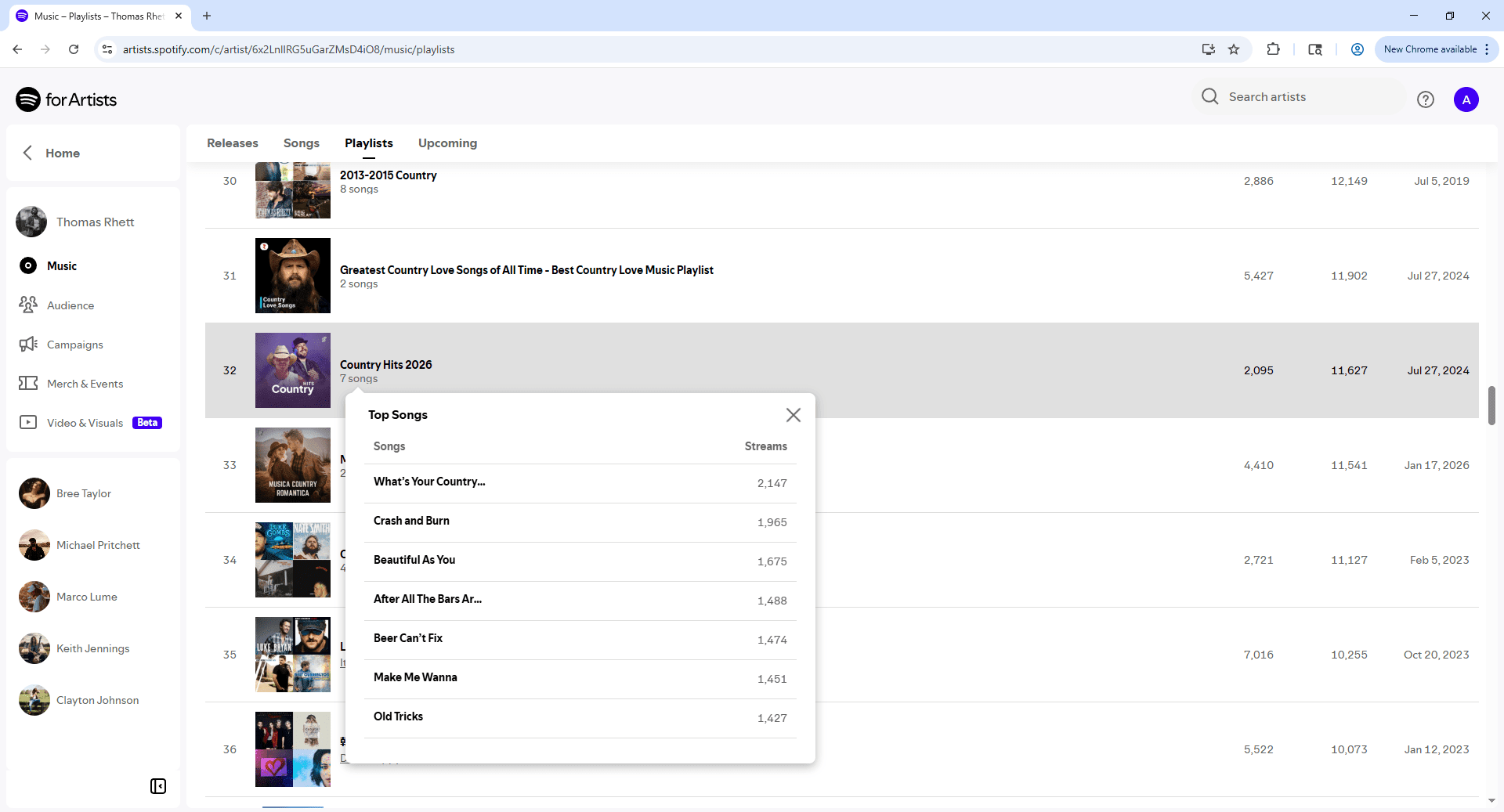Image resolution: width=1504 pixels, height=812 pixels.
Task: Open the Audience section icon
Action: coord(28,305)
